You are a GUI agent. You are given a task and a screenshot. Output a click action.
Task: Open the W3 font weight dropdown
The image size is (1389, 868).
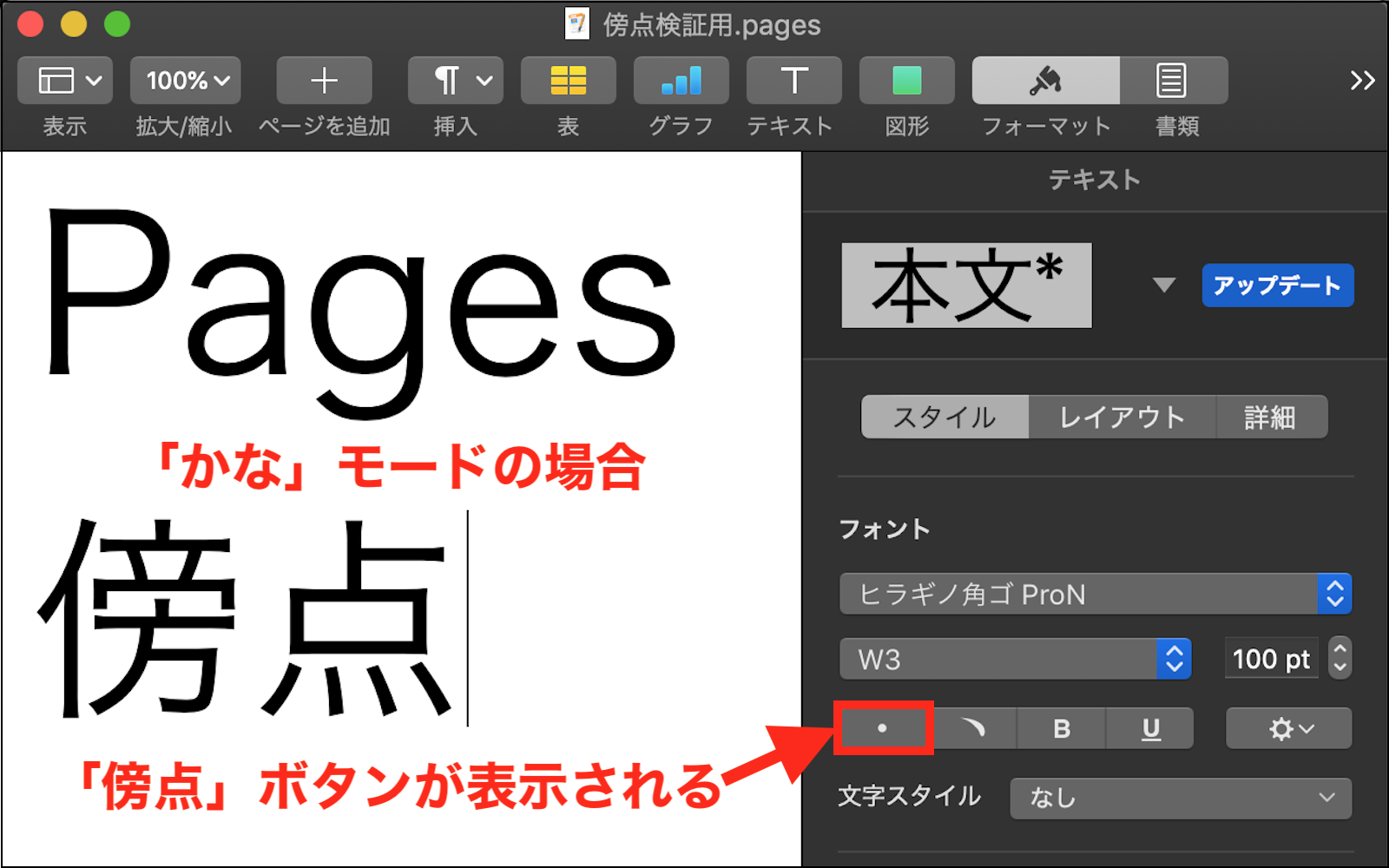click(x=1014, y=660)
